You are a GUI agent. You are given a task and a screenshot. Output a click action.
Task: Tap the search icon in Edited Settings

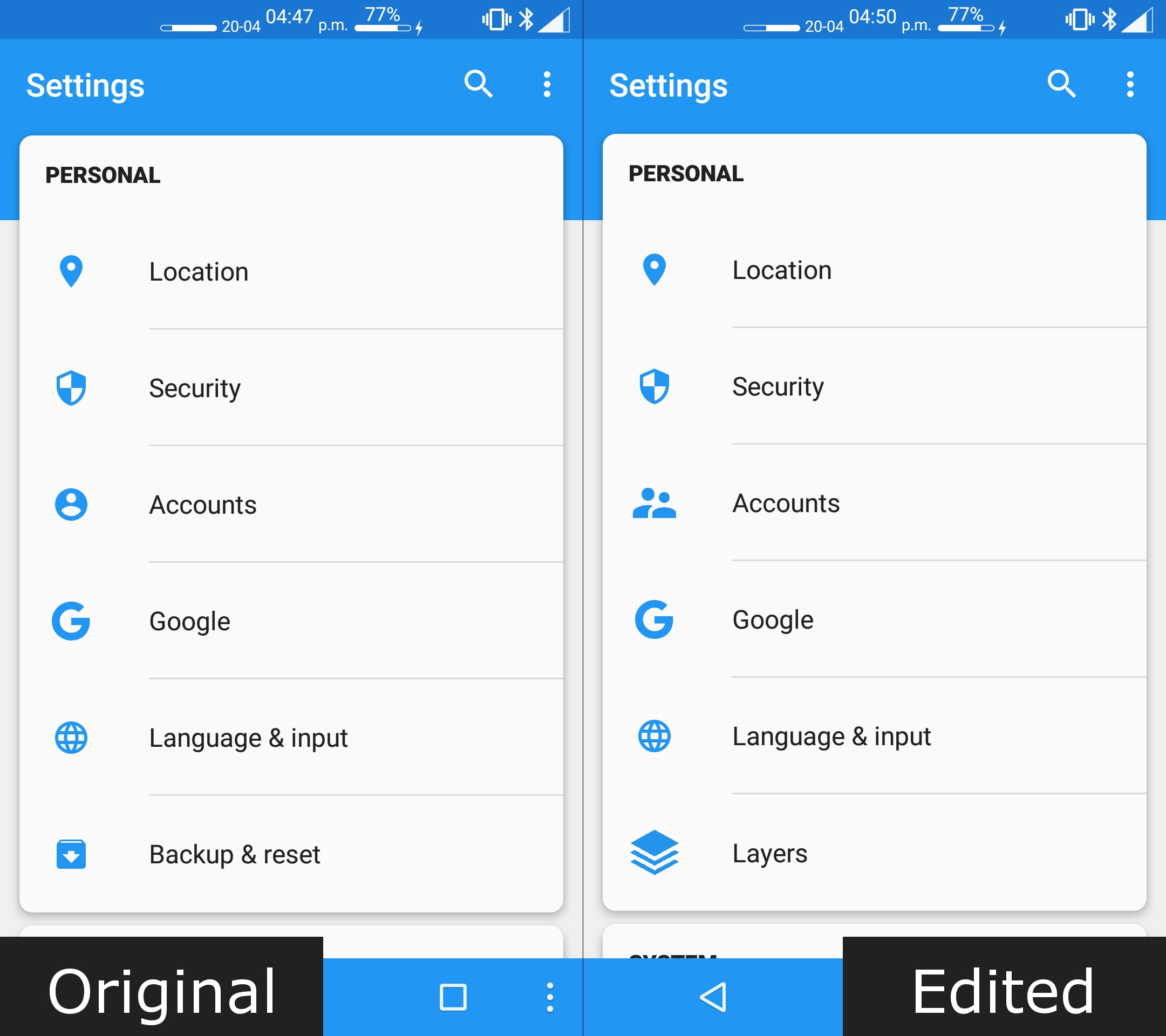pos(1062,85)
